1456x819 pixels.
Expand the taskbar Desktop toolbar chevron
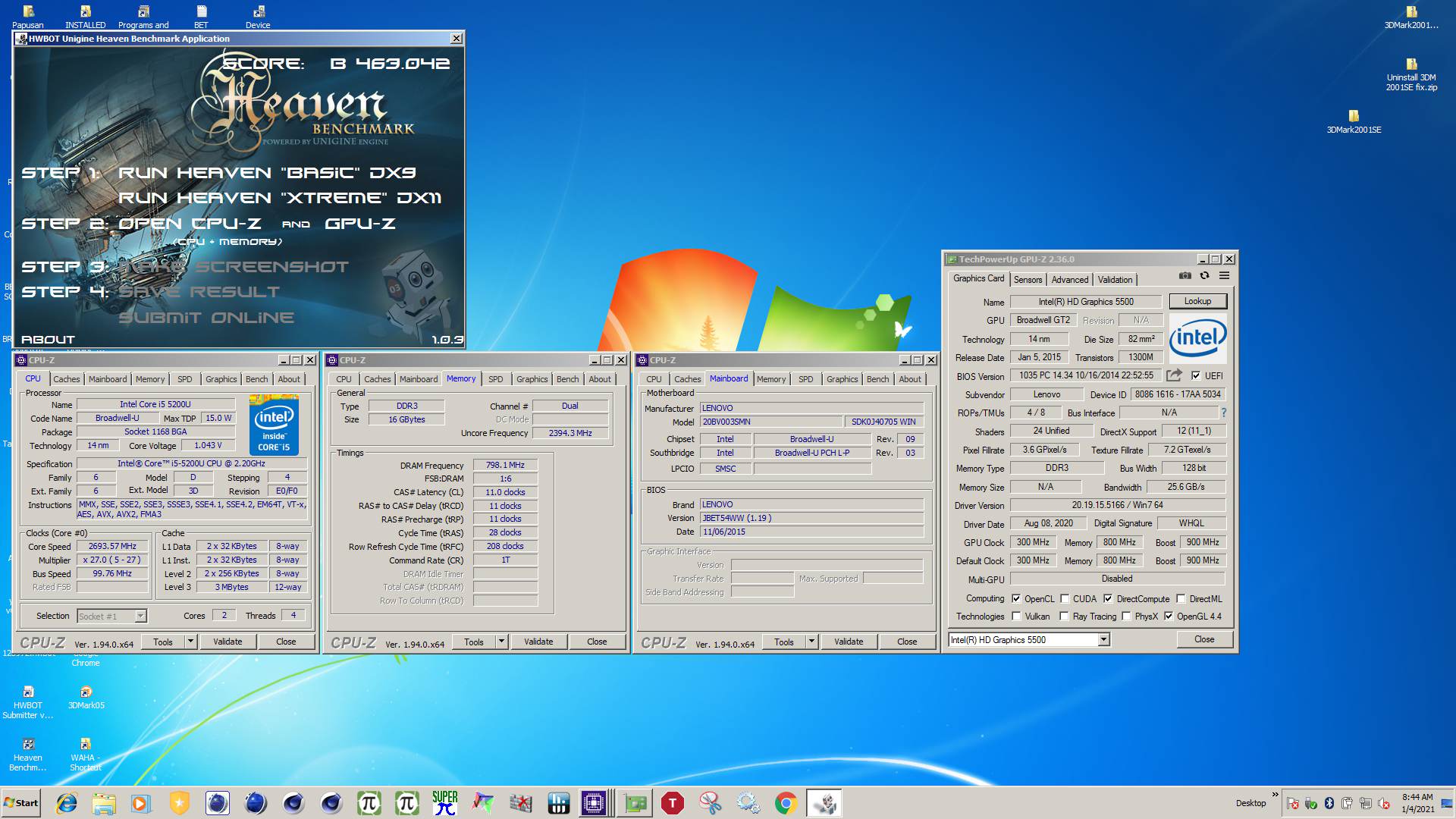[x=1275, y=795]
